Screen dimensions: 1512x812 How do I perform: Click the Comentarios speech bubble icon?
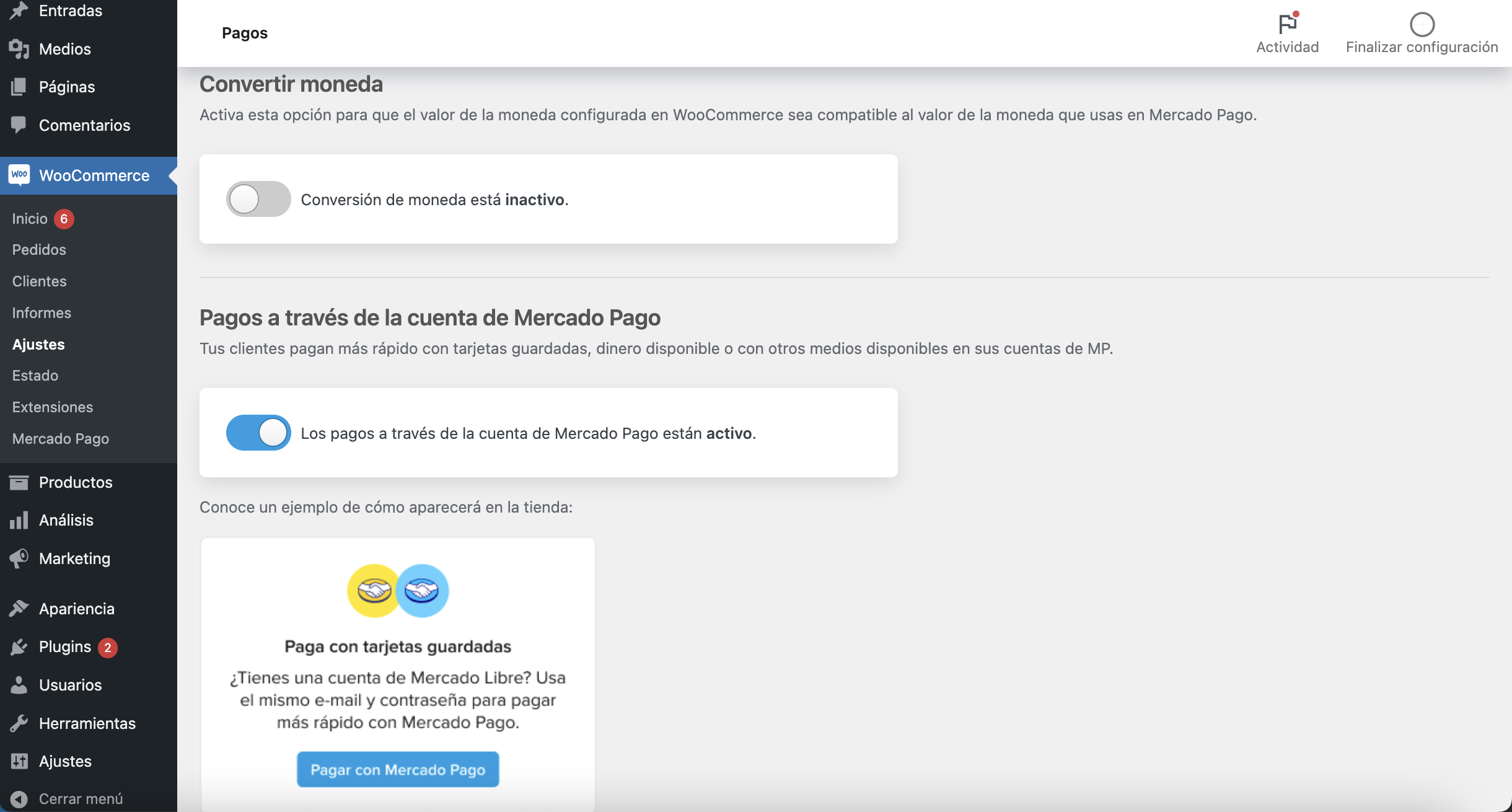19,125
